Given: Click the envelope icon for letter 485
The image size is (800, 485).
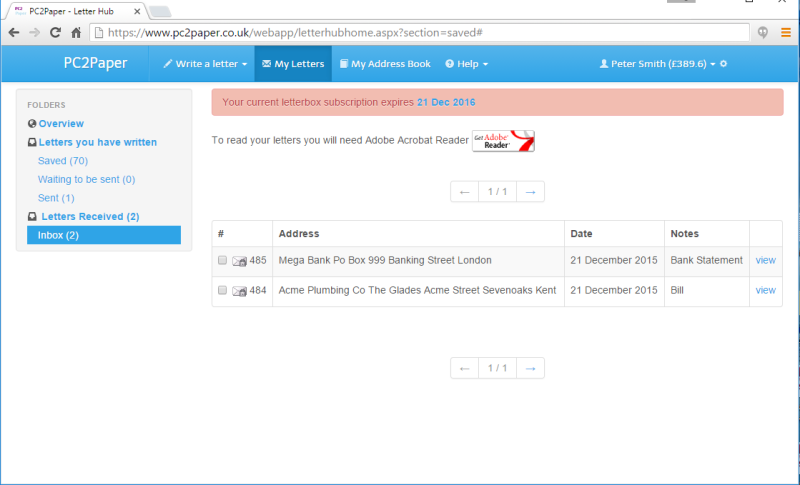Looking at the screenshot, I should 239,261.
